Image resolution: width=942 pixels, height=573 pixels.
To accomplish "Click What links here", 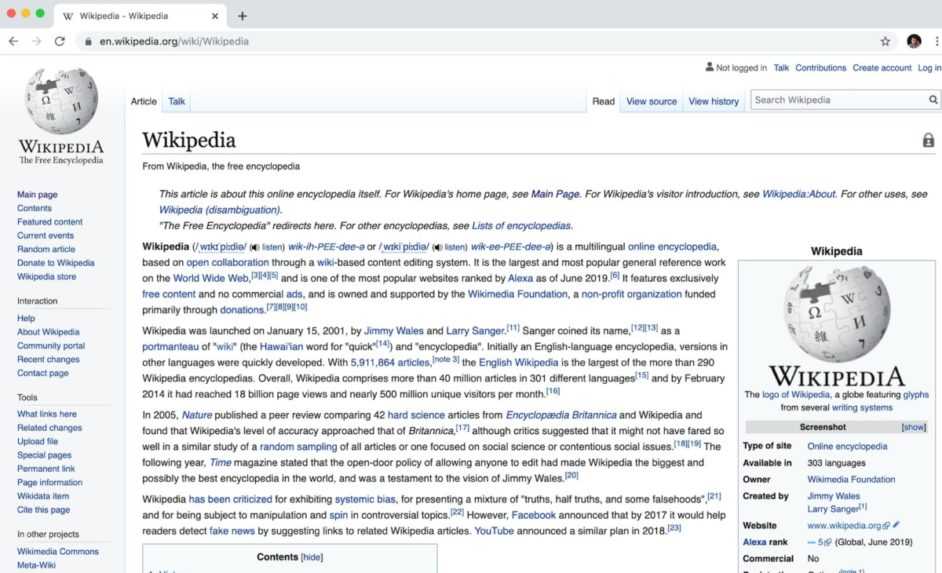I will click(47, 414).
